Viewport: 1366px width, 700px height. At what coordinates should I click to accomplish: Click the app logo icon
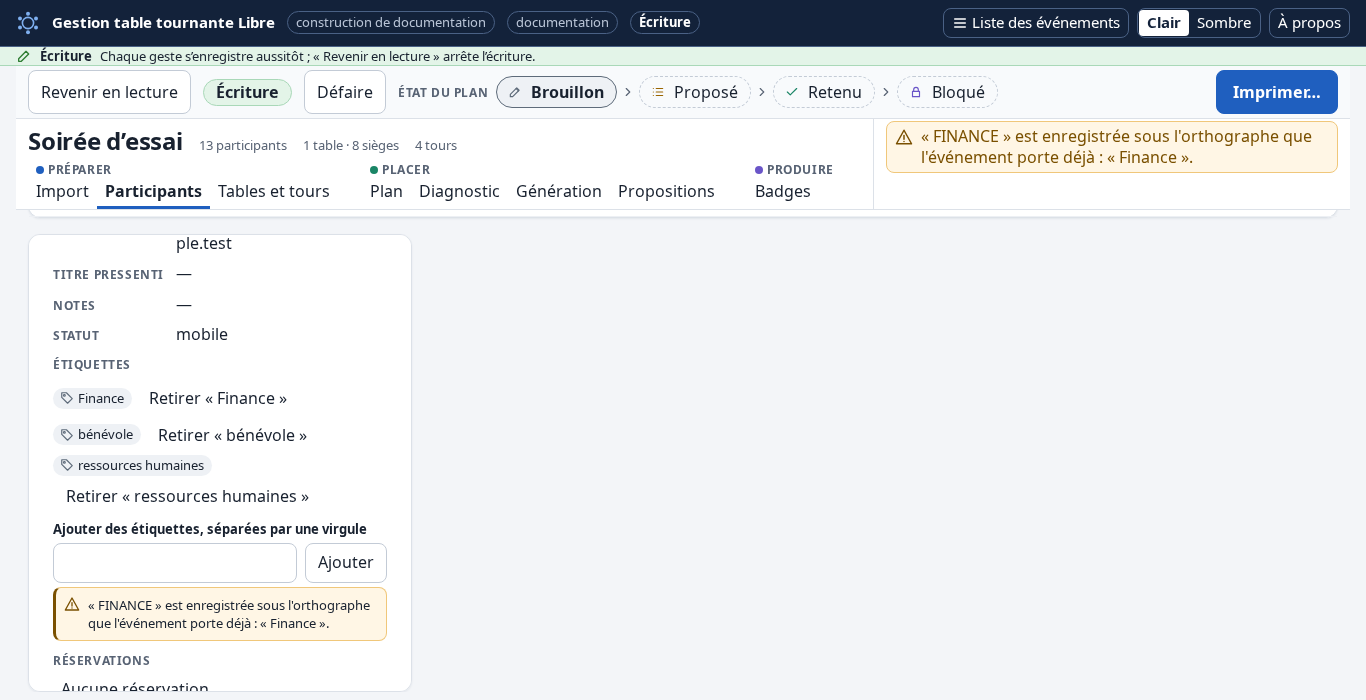[x=28, y=23]
